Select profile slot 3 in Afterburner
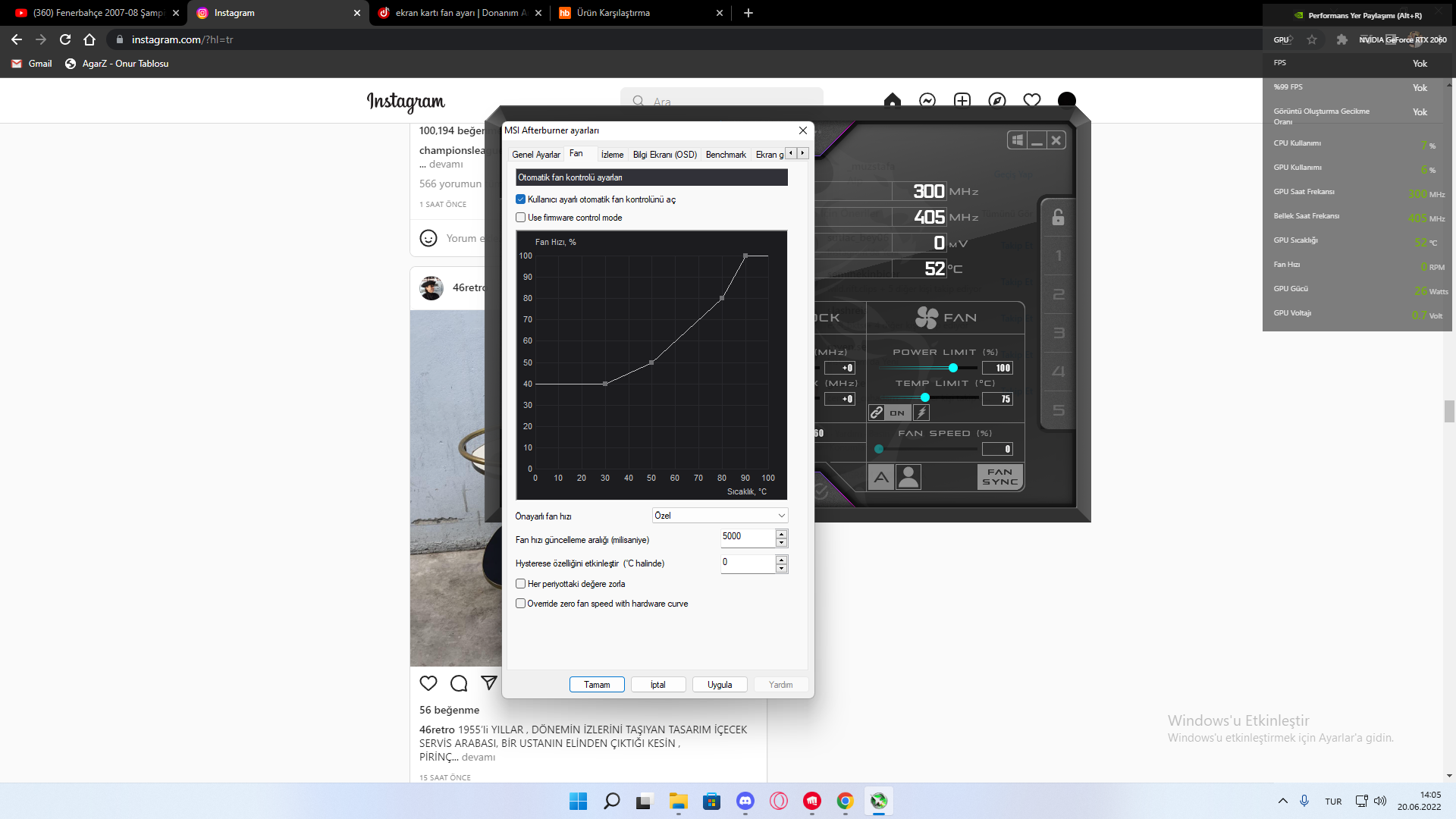Viewport: 1456px width, 819px height. (x=1059, y=333)
